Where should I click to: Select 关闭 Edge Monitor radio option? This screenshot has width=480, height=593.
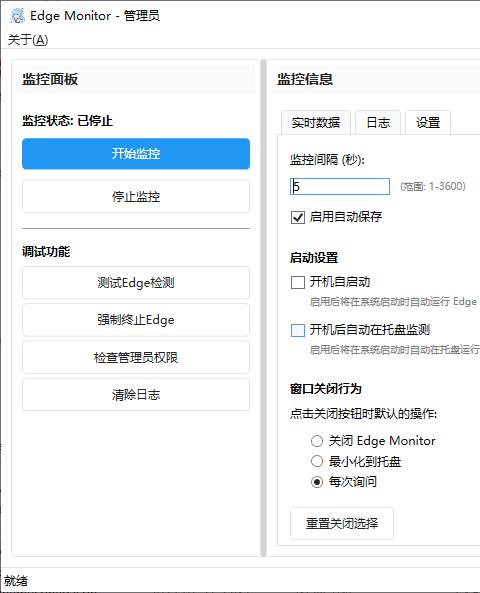click(317, 441)
